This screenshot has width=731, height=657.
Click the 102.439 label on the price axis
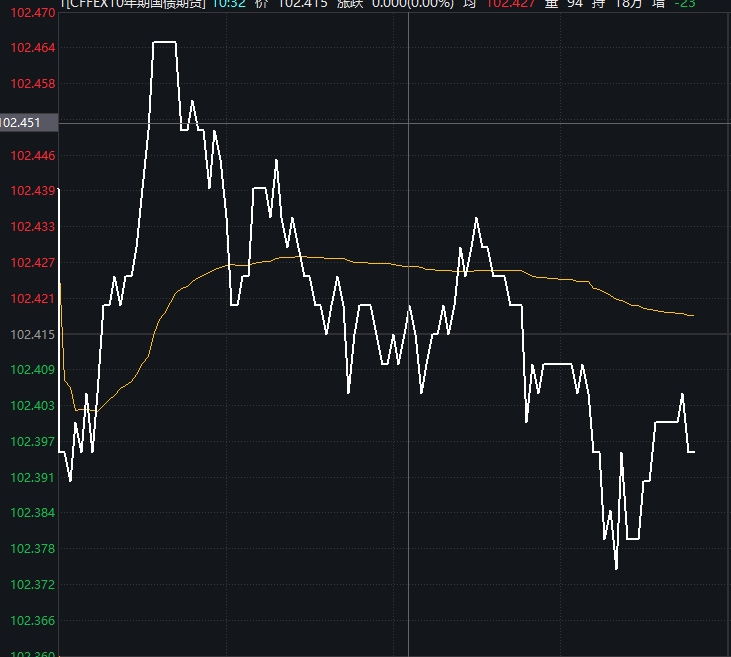click(x=32, y=190)
